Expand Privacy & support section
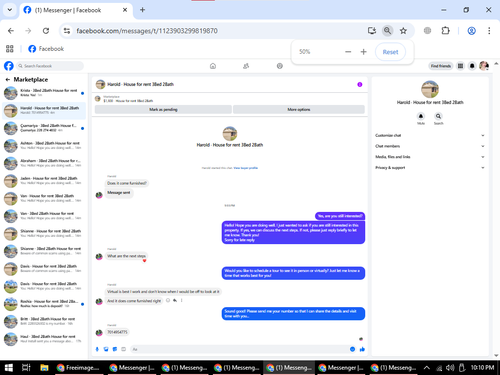Image resolution: width=500 pixels, height=375 pixels. 430,168
